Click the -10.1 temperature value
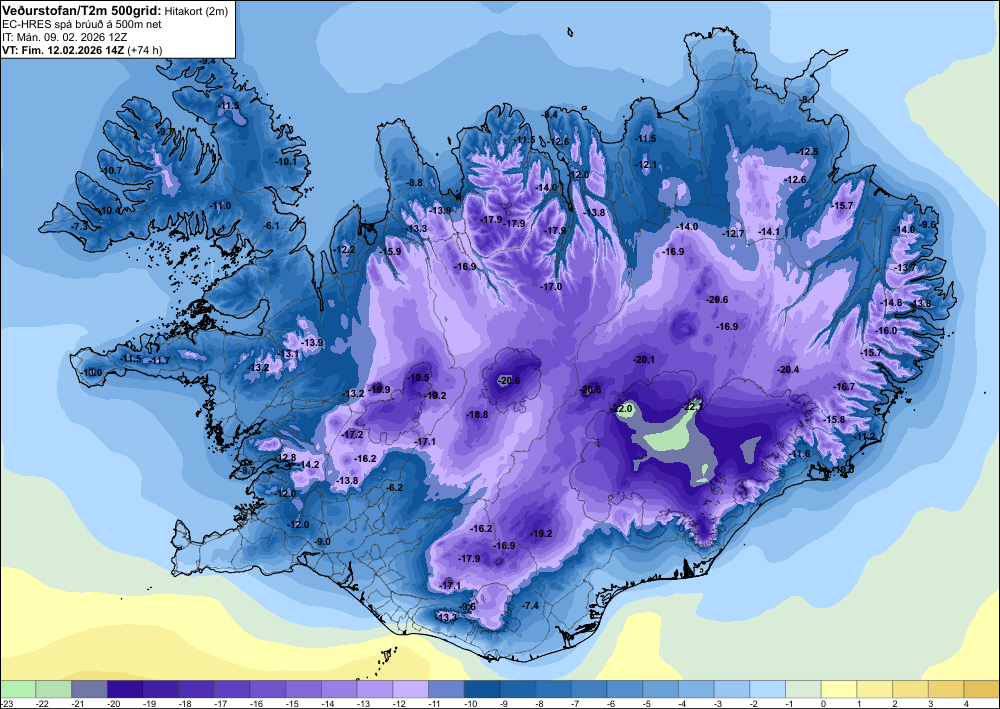 (286, 161)
